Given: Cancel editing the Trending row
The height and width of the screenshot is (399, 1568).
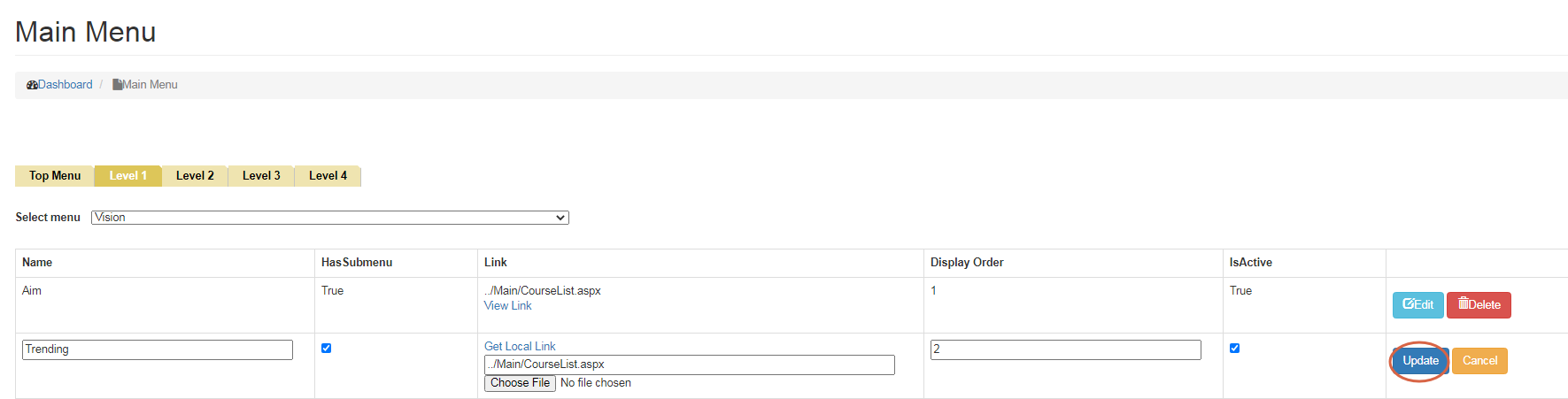Looking at the screenshot, I should click(1479, 361).
